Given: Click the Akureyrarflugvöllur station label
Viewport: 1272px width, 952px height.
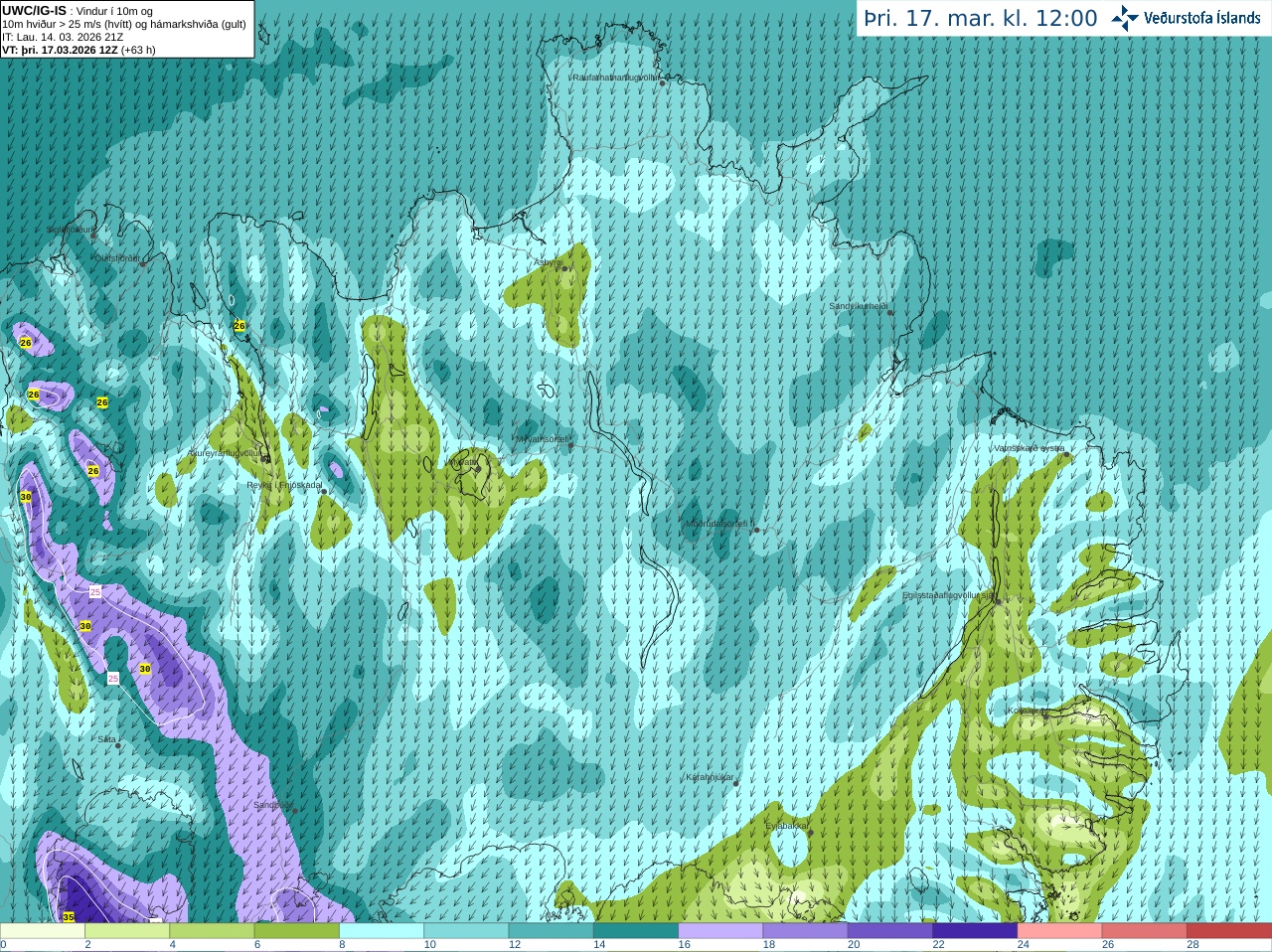Looking at the screenshot, I should tap(225, 453).
